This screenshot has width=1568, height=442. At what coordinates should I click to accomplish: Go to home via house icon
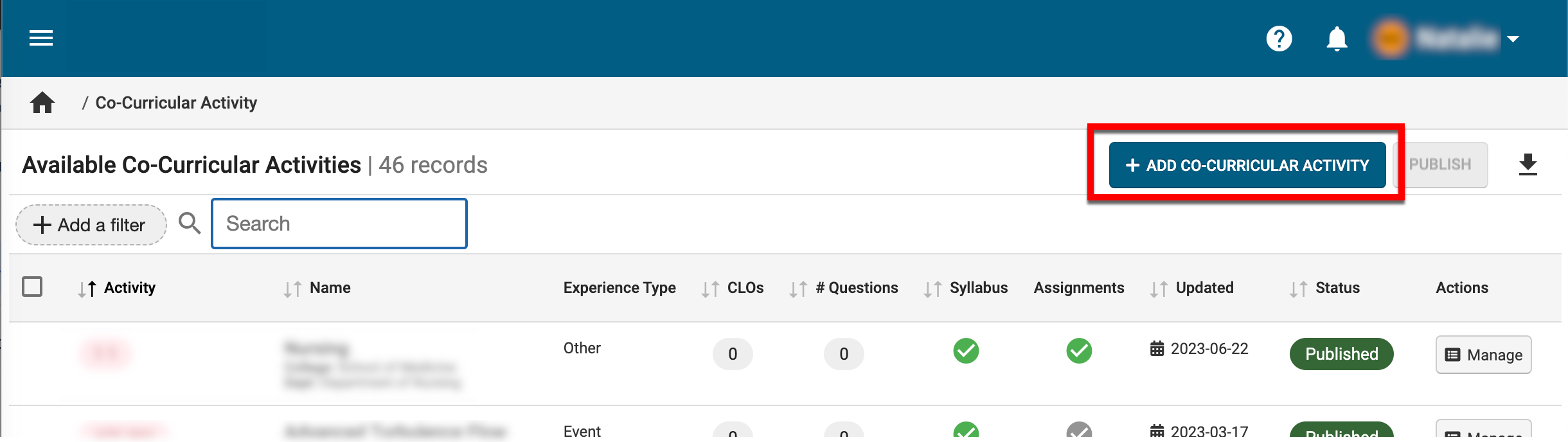click(42, 103)
